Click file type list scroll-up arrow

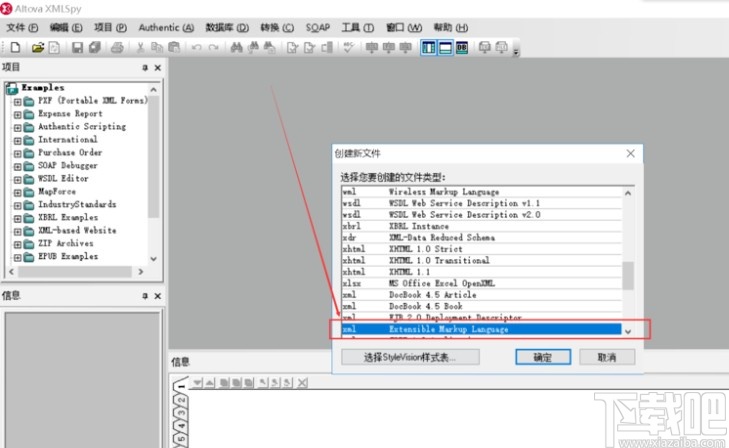628,193
